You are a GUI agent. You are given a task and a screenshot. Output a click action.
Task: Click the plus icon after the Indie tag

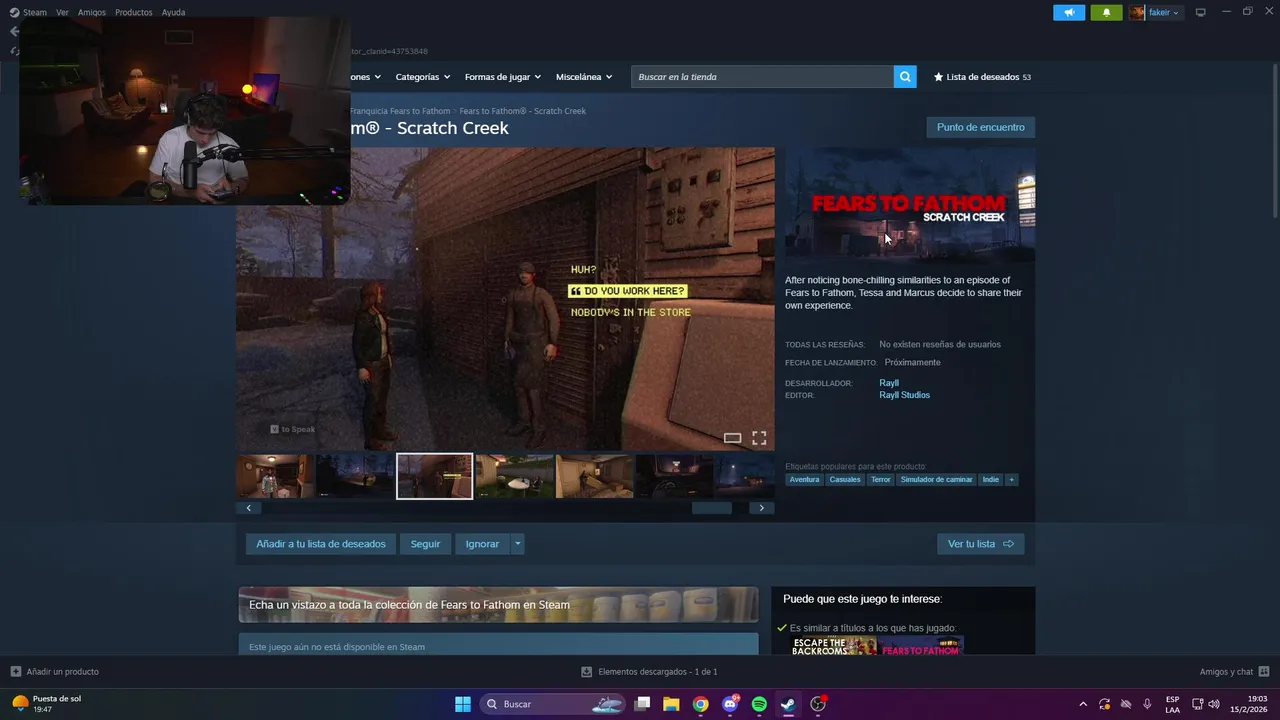[x=1012, y=480]
